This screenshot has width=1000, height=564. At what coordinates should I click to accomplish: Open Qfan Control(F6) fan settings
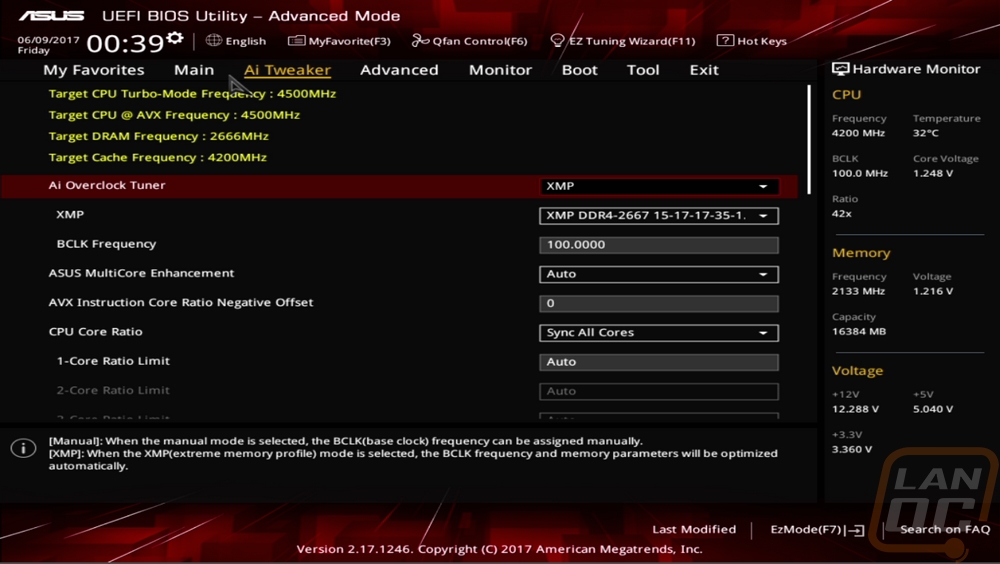(469, 41)
